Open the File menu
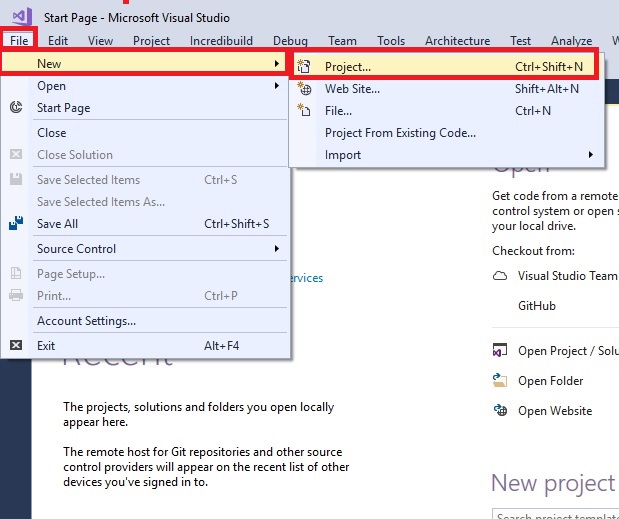 (19, 40)
